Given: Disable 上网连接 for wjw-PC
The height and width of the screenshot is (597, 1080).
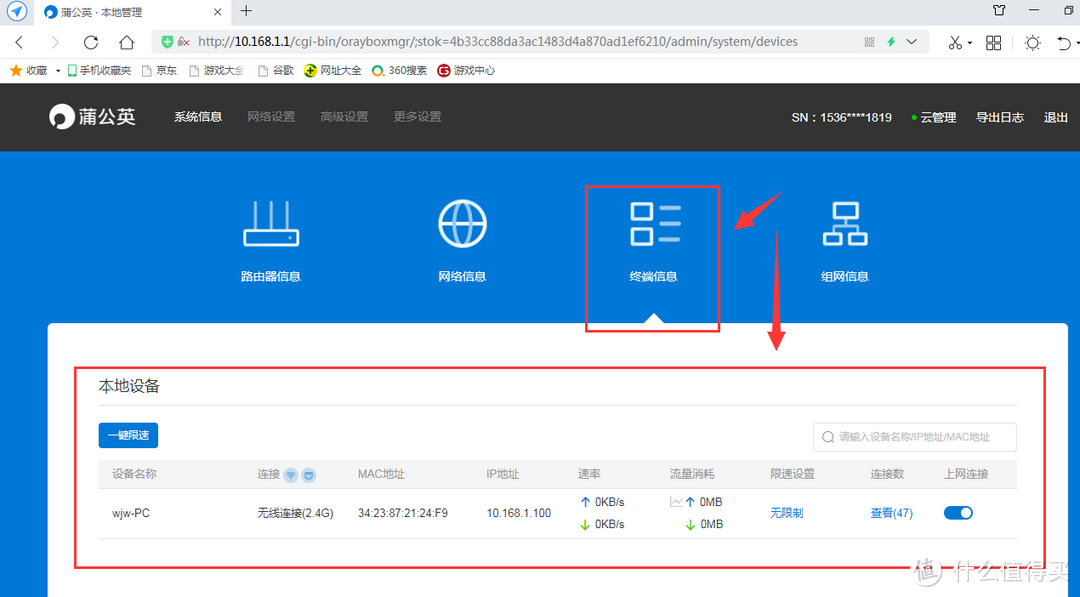Looking at the screenshot, I should pyautogui.click(x=957, y=512).
